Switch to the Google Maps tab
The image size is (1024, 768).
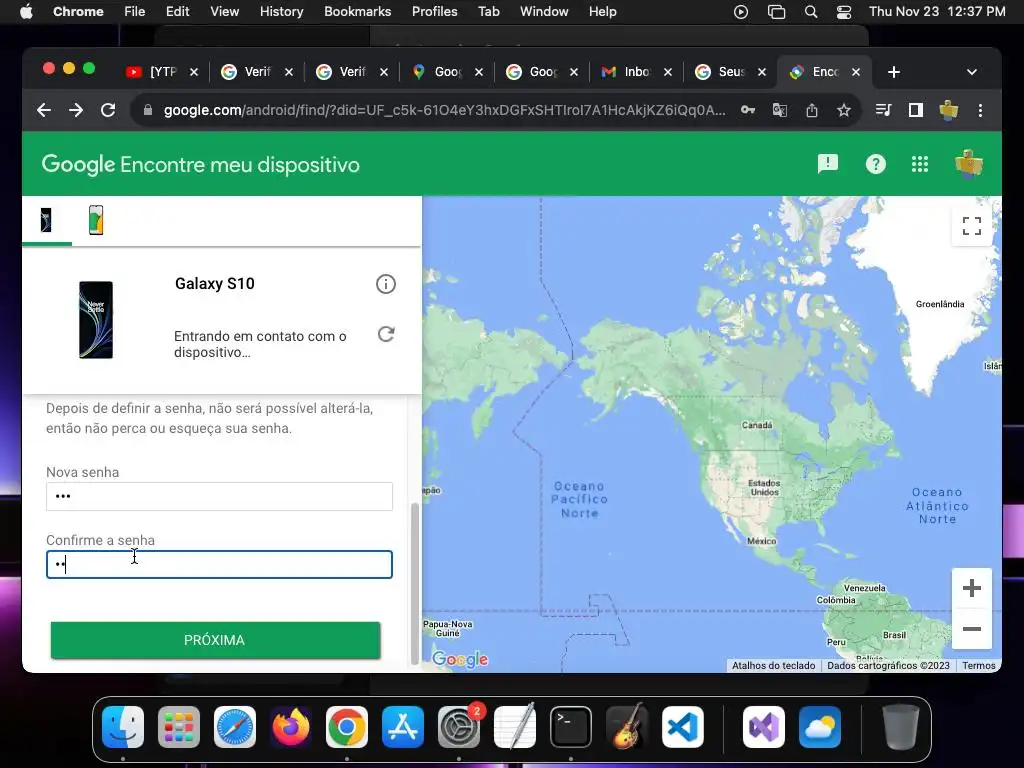[447, 72]
